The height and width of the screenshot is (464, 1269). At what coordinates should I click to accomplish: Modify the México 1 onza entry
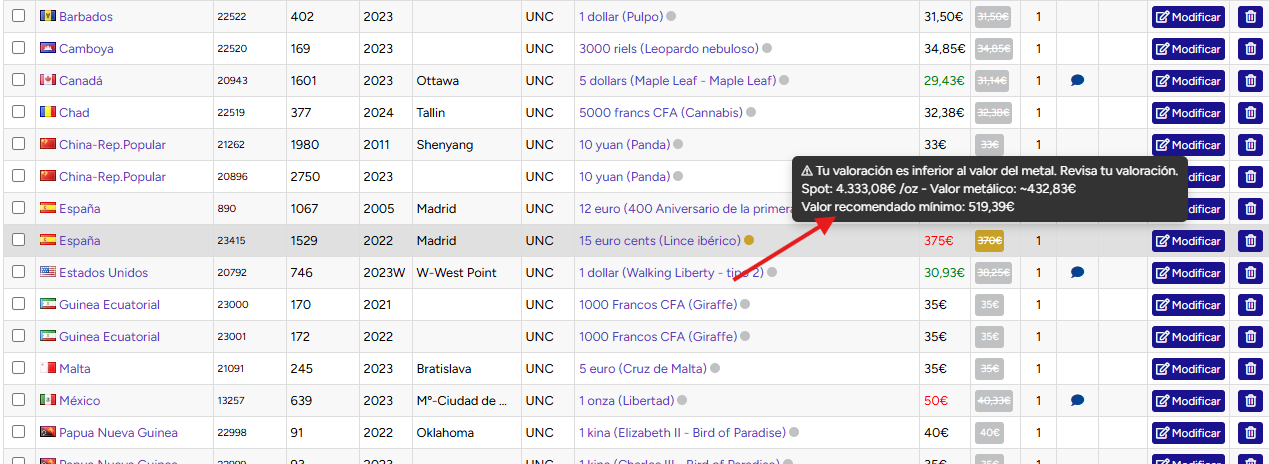pos(1188,401)
